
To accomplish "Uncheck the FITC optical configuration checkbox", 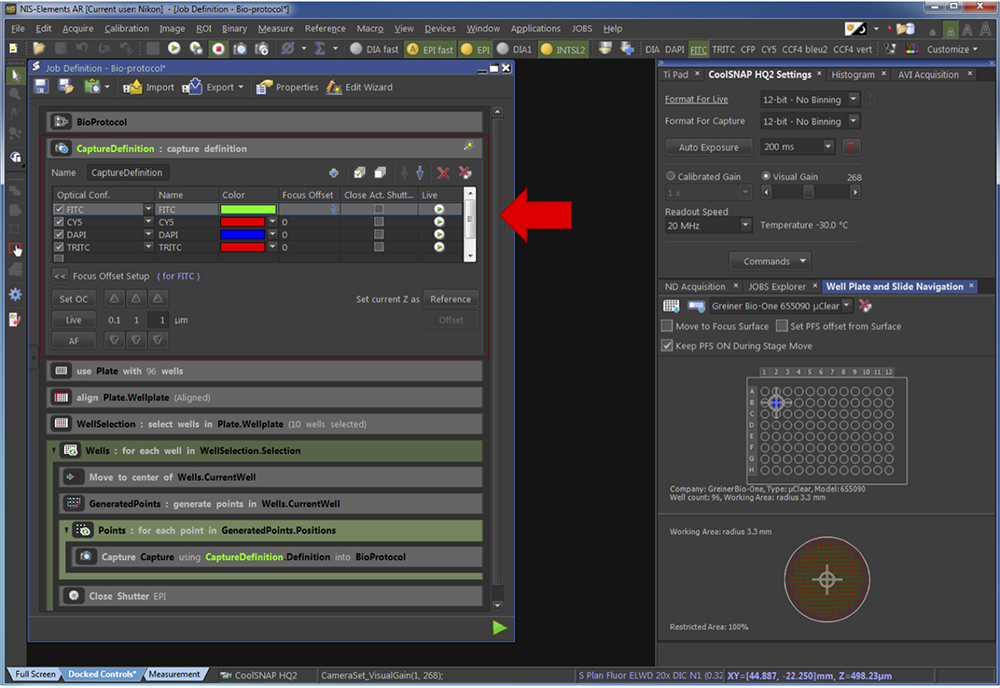I will pos(59,209).
